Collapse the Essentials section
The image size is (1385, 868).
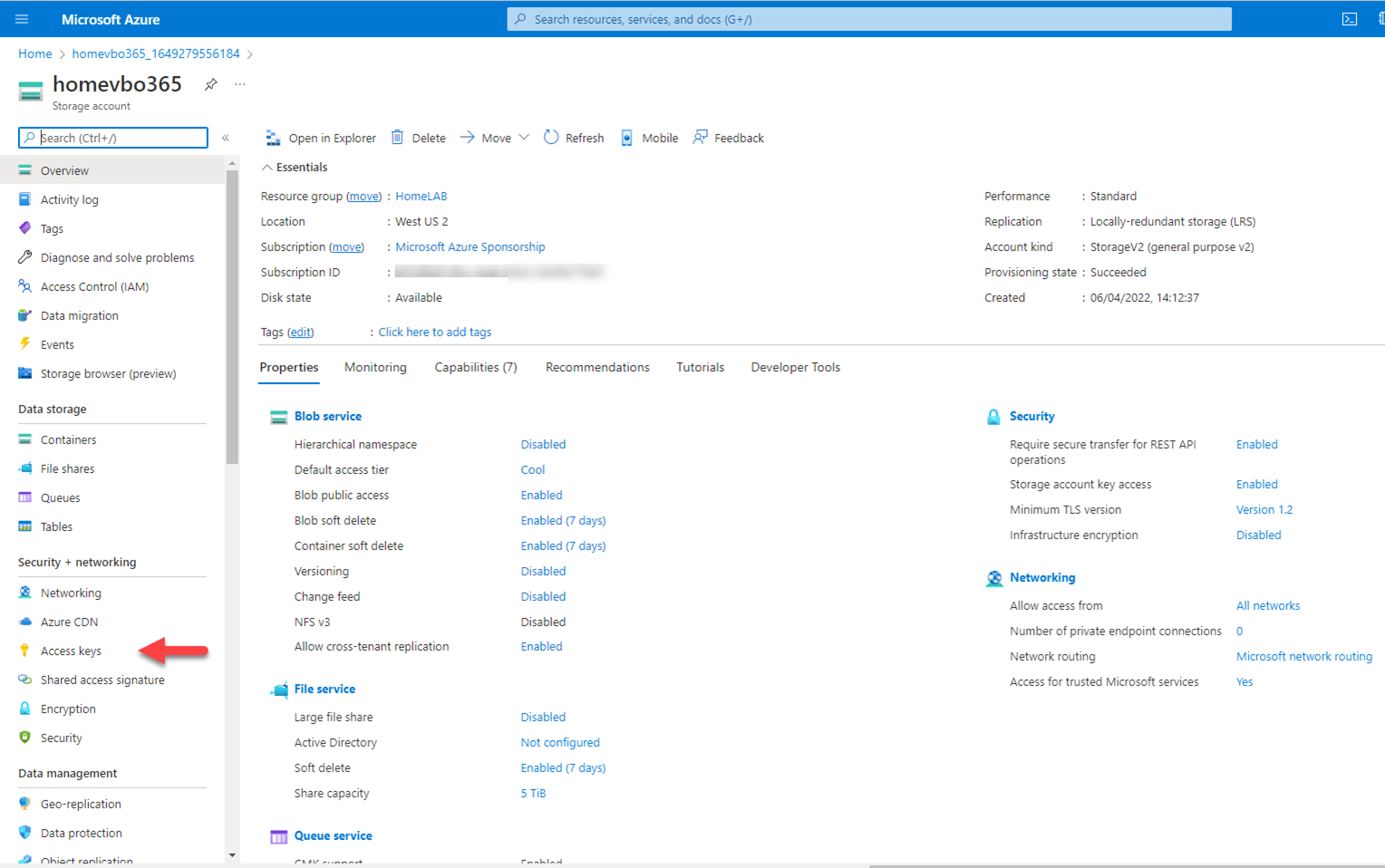tap(267, 168)
